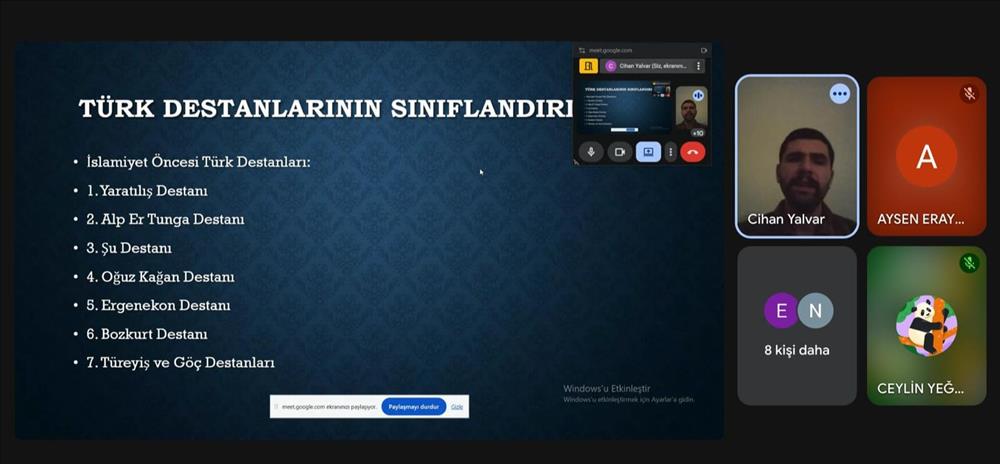
Task: Click the +10 participants badge in mini window
Action: coord(697,132)
